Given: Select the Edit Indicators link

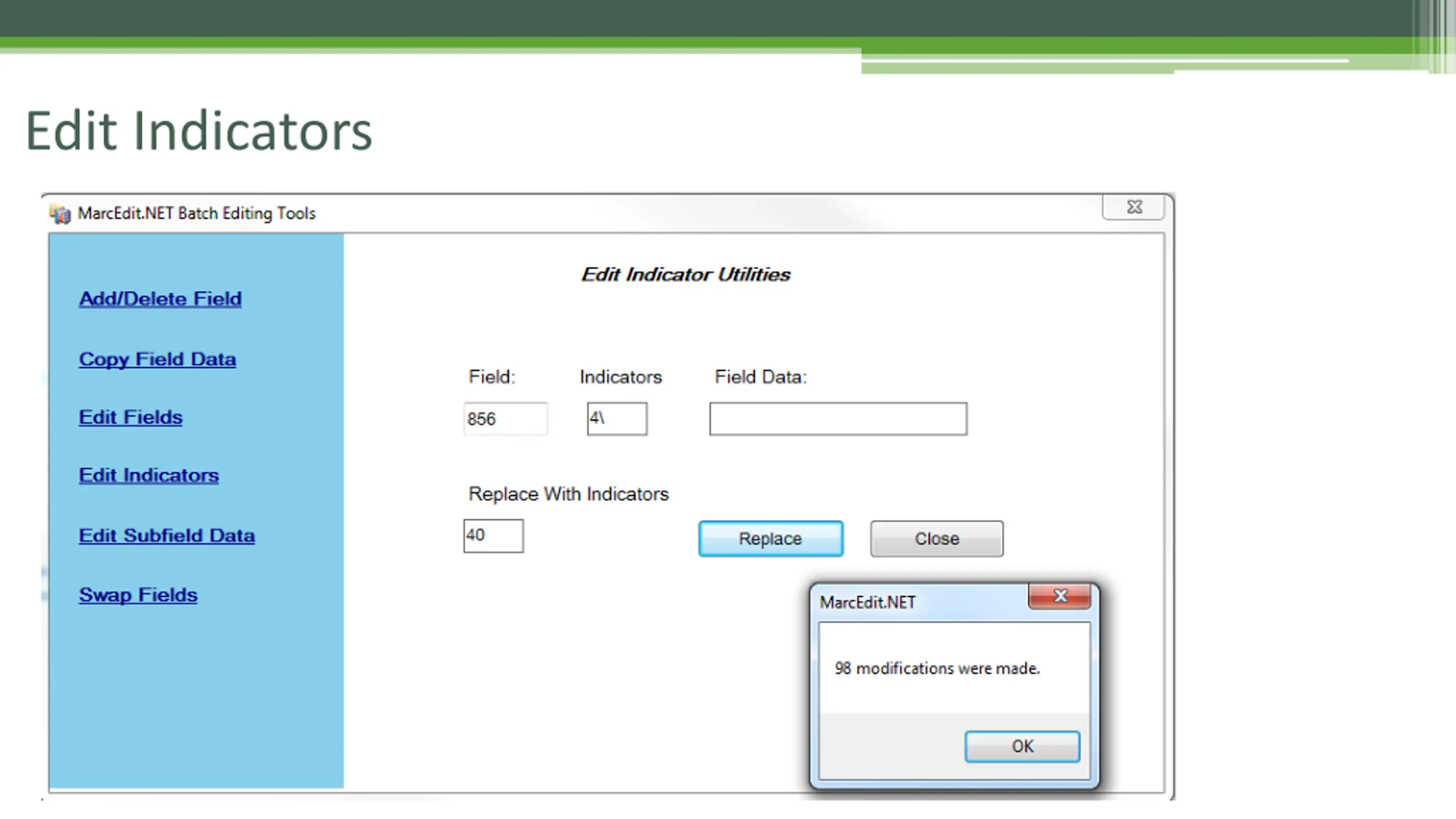Looking at the screenshot, I should pos(148,475).
